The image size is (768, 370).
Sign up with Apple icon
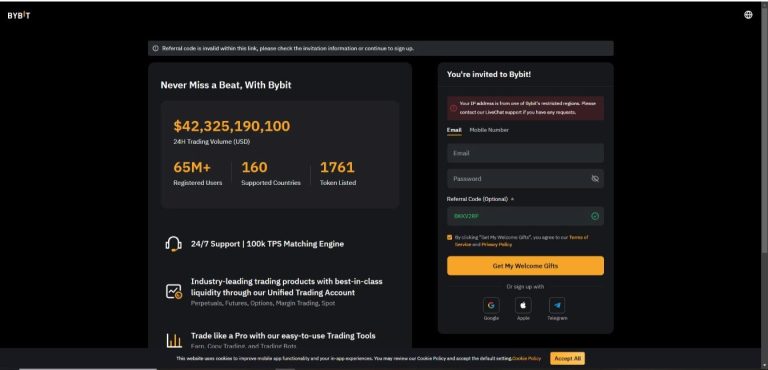(x=523, y=305)
